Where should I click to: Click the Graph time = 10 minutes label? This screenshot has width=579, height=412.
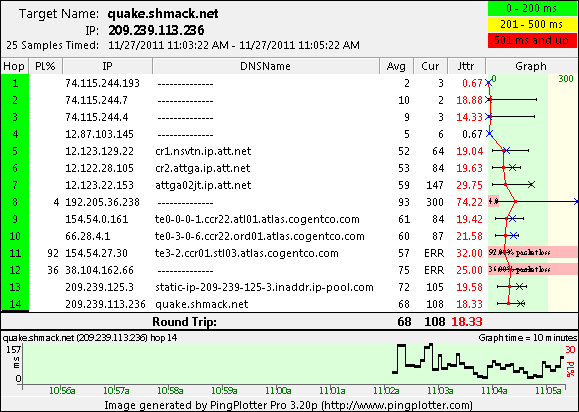pyautogui.click(x=528, y=337)
